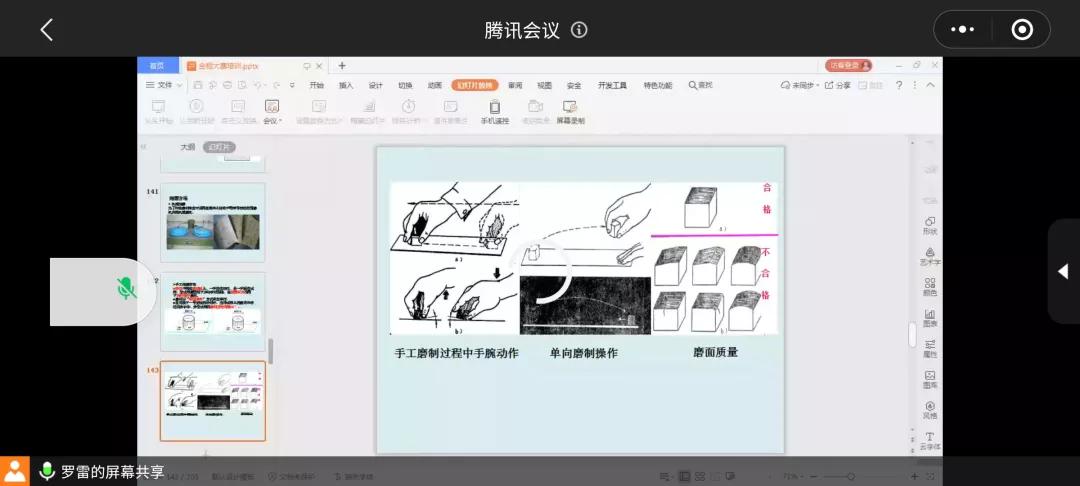This screenshot has height=486, width=1080.
Task: Open the 艺术字 word art panel
Action: [930, 256]
